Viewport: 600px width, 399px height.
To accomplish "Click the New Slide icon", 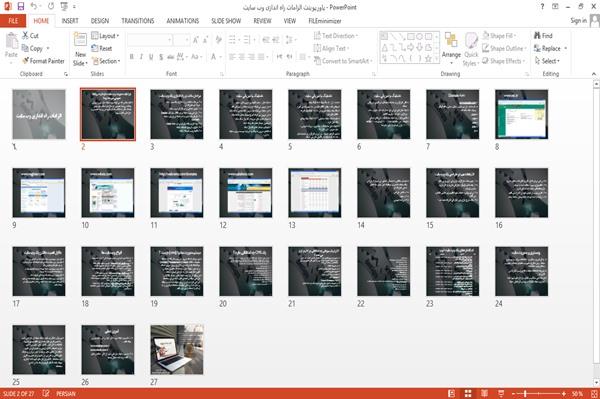I will coord(80,40).
